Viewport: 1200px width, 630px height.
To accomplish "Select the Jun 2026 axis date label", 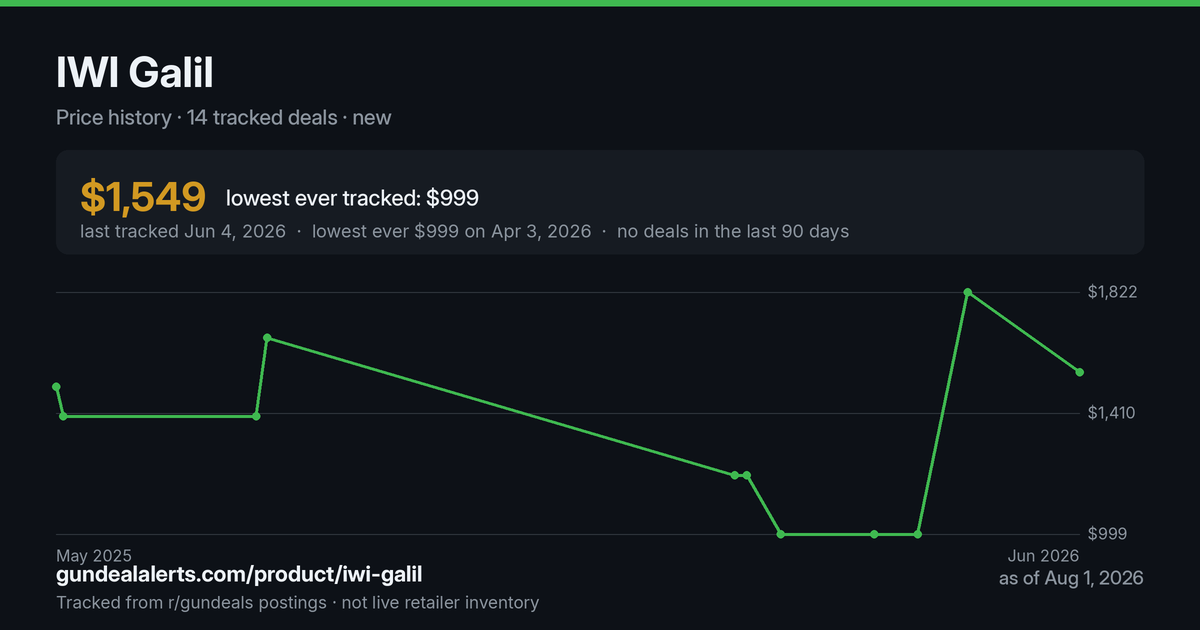I will pos(1043,555).
